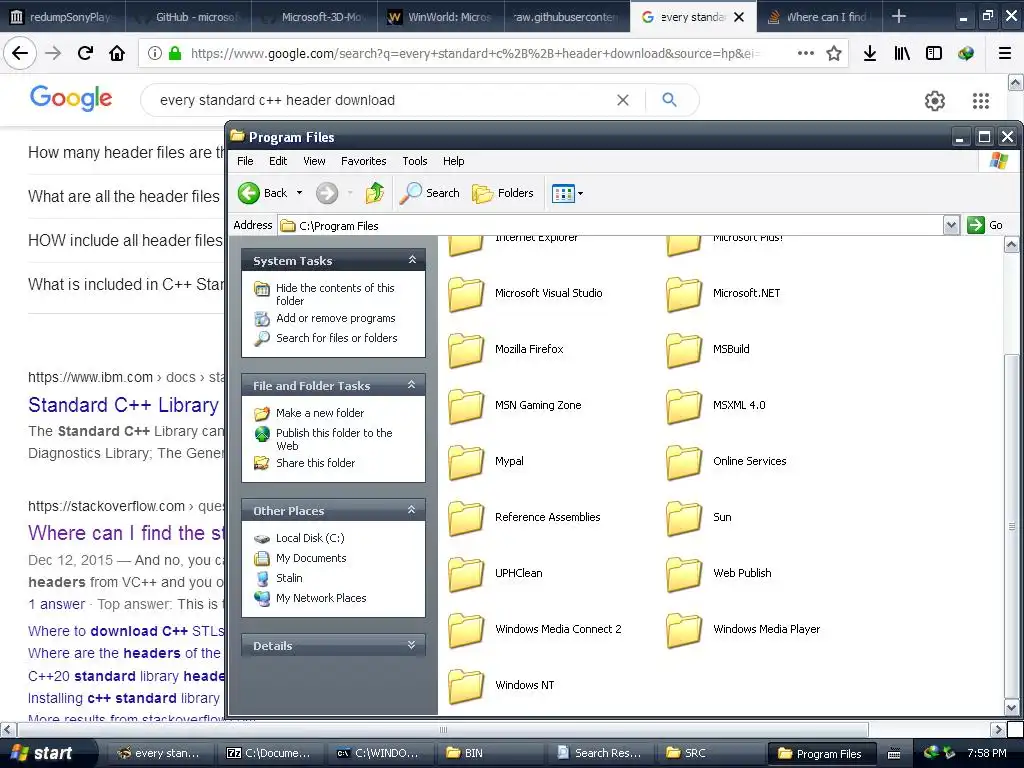Go Back in the Program Files window

point(263,193)
